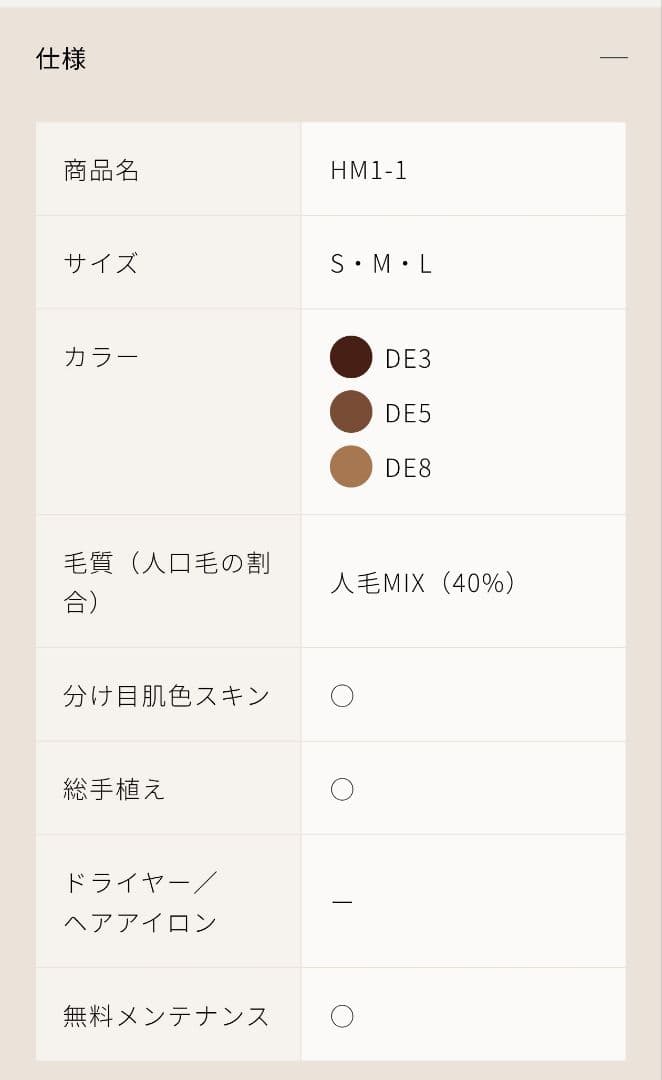Image resolution: width=662 pixels, height=1080 pixels.
Task: Click the circle mark for 無料メンテナンス
Action: click(343, 1015)
